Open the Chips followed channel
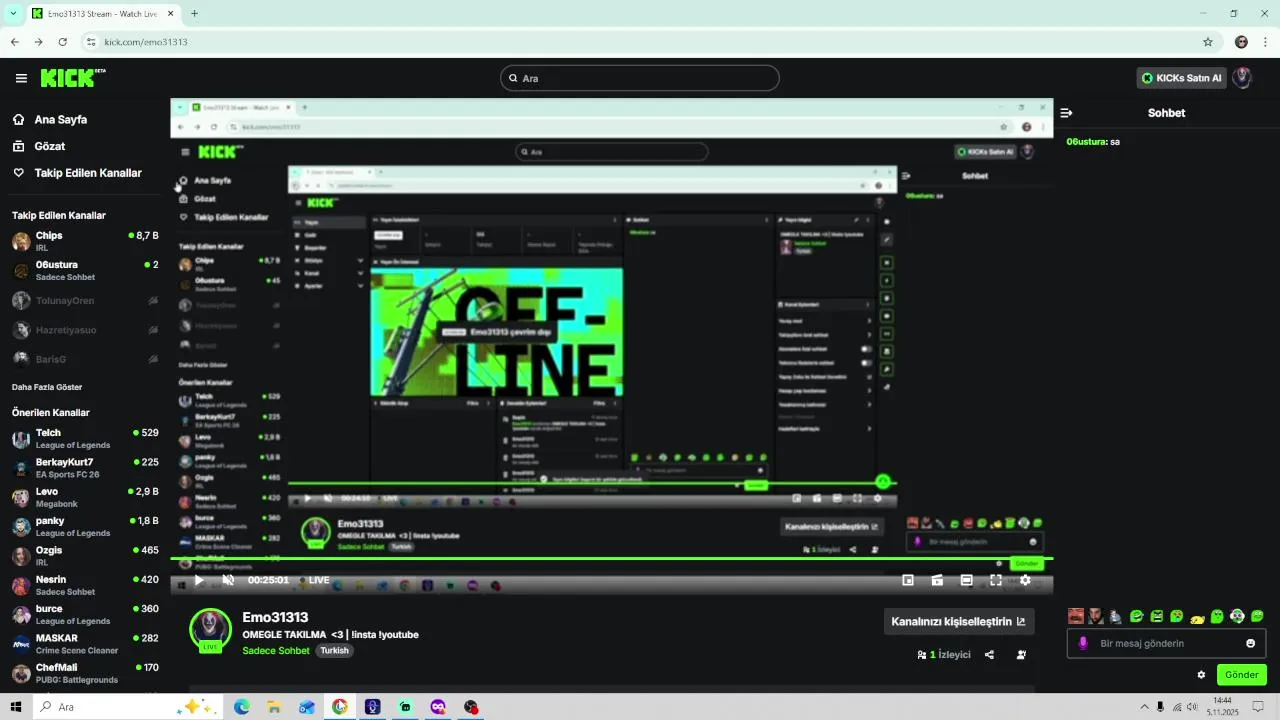Image resolution: width=1280 pixels, height=720 pixels. 85,242
